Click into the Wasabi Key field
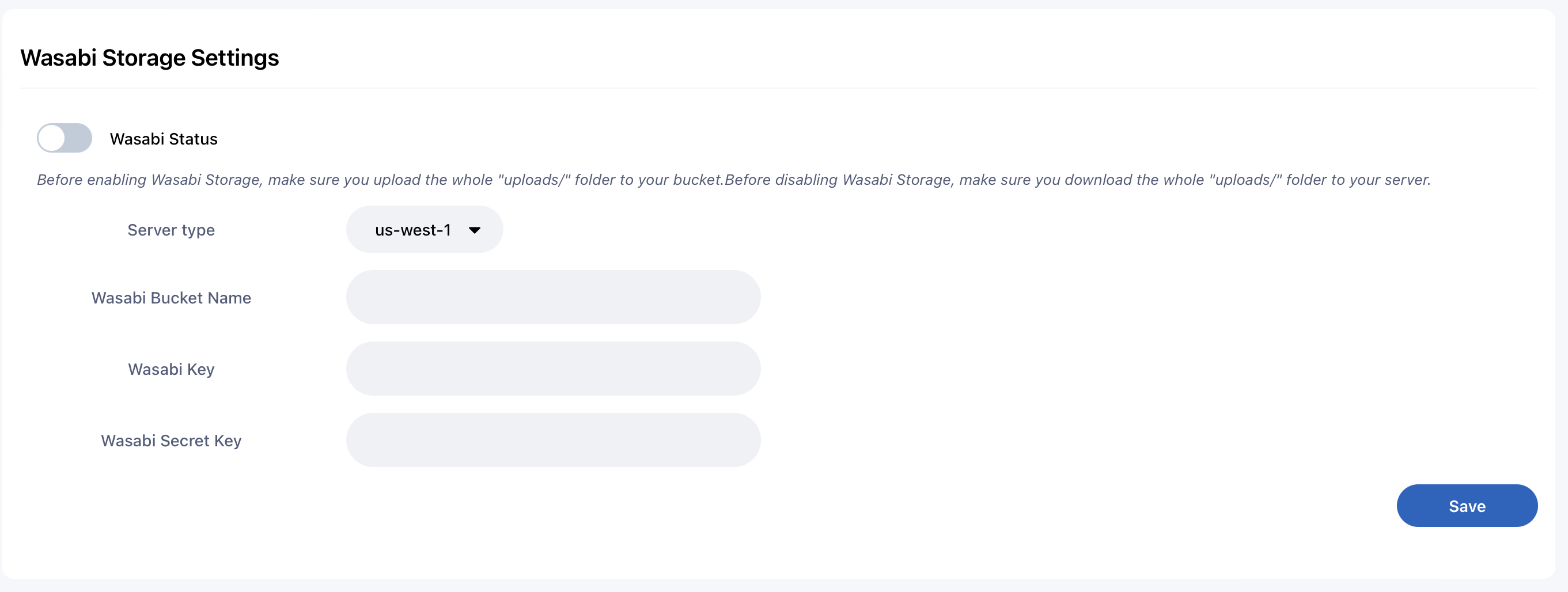The height and width of the screenshot is (592, 1568). pos(552,369)
